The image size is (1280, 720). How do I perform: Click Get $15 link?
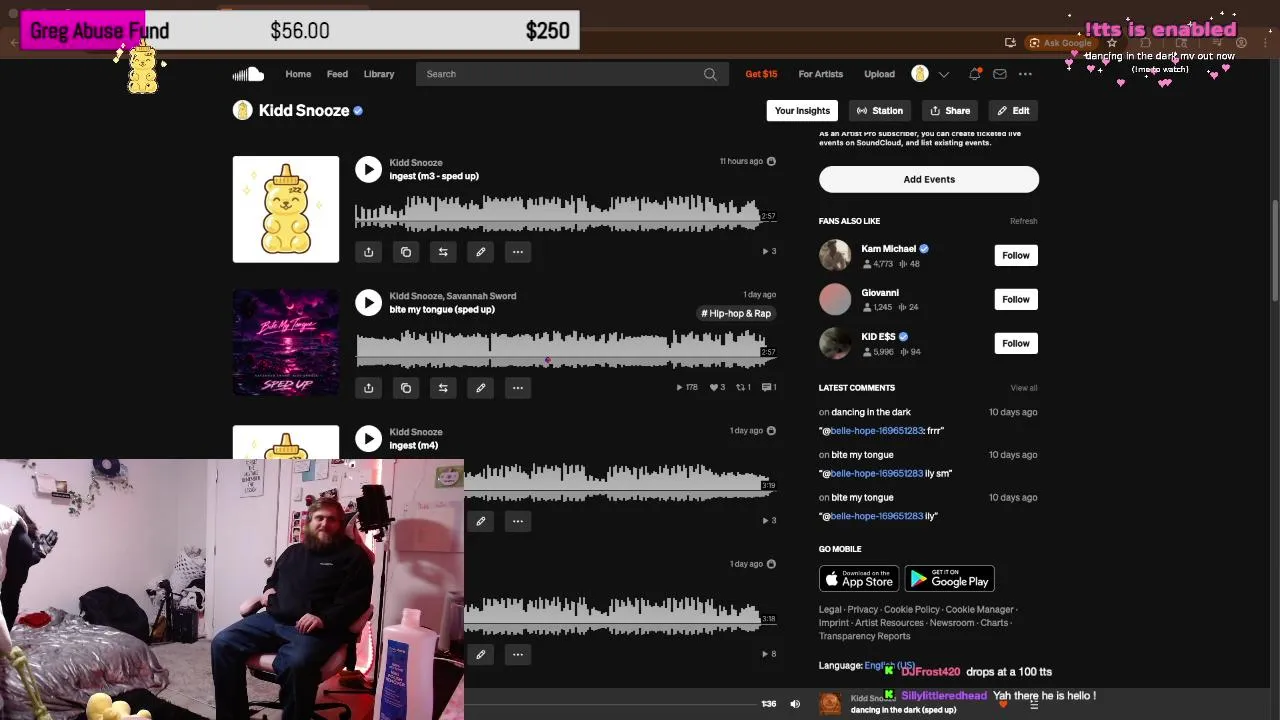point(761,74)
